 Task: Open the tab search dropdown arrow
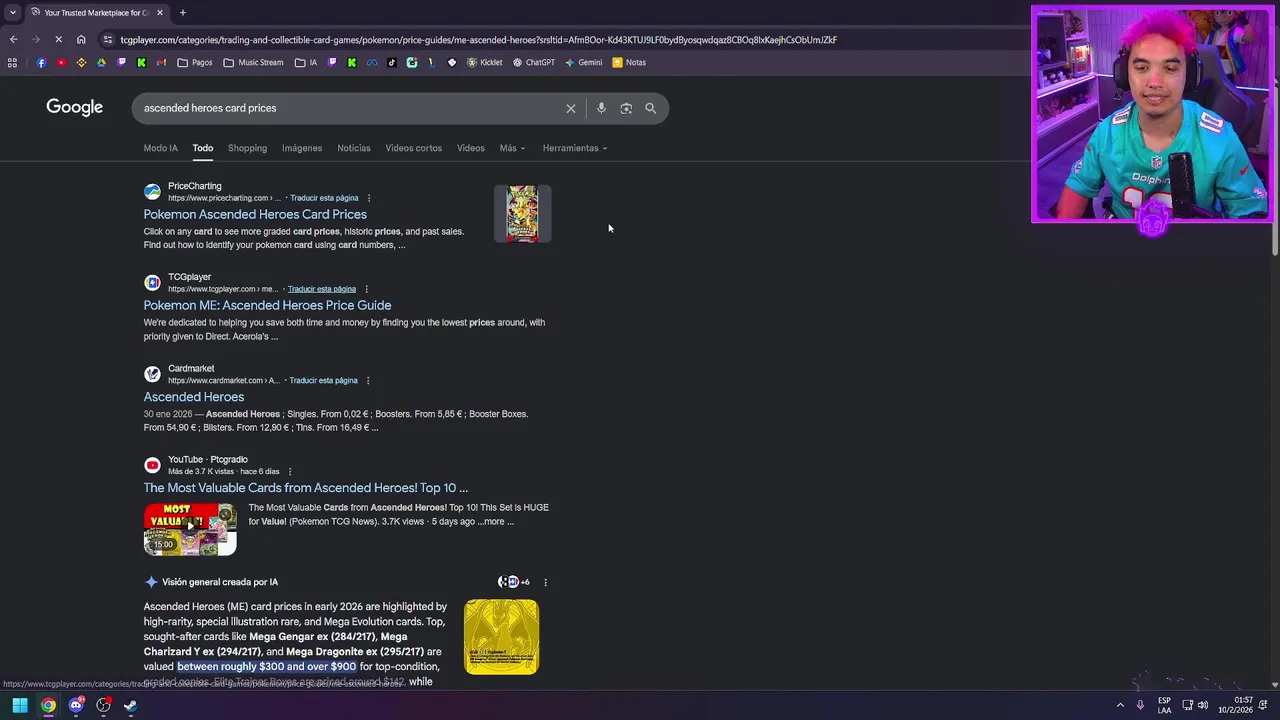(x=12, y=13)
